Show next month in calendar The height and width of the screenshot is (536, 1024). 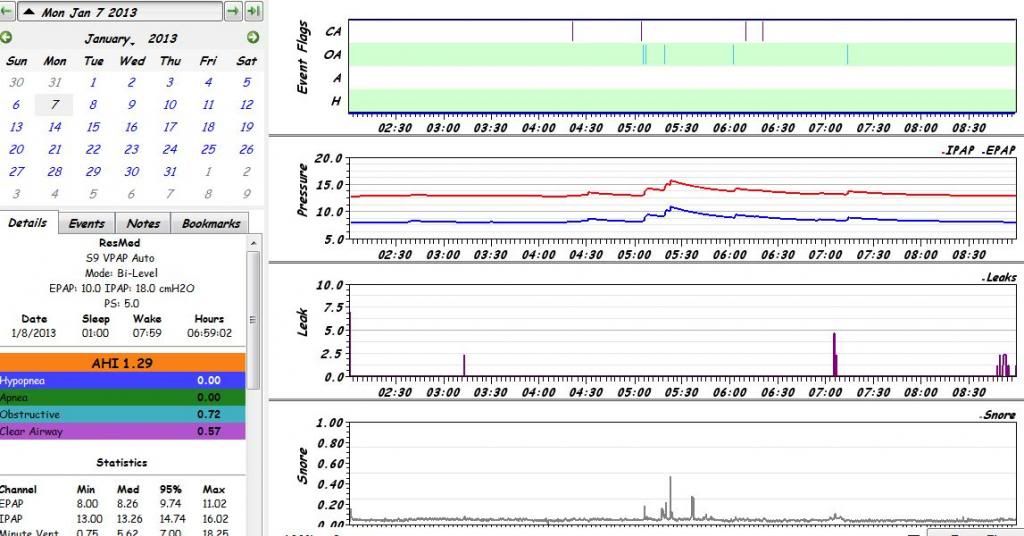253,38
